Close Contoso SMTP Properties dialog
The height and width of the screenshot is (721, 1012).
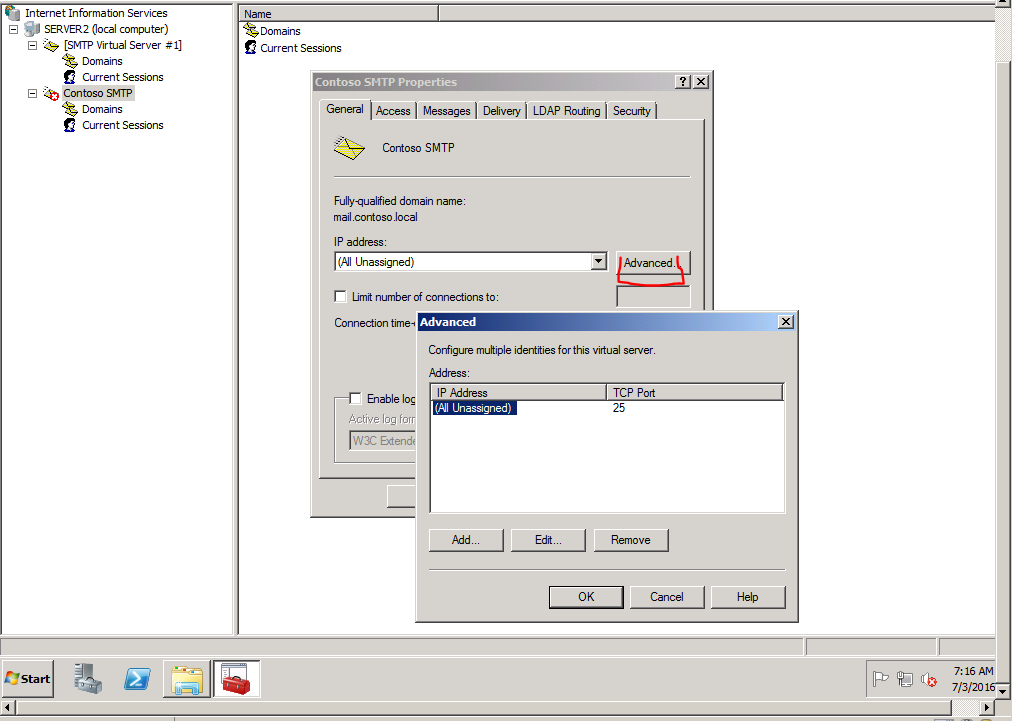[x=701, y=81]
